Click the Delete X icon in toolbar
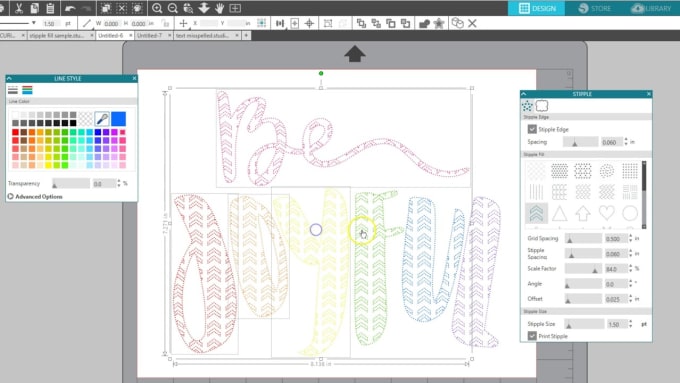 (472, 23)
